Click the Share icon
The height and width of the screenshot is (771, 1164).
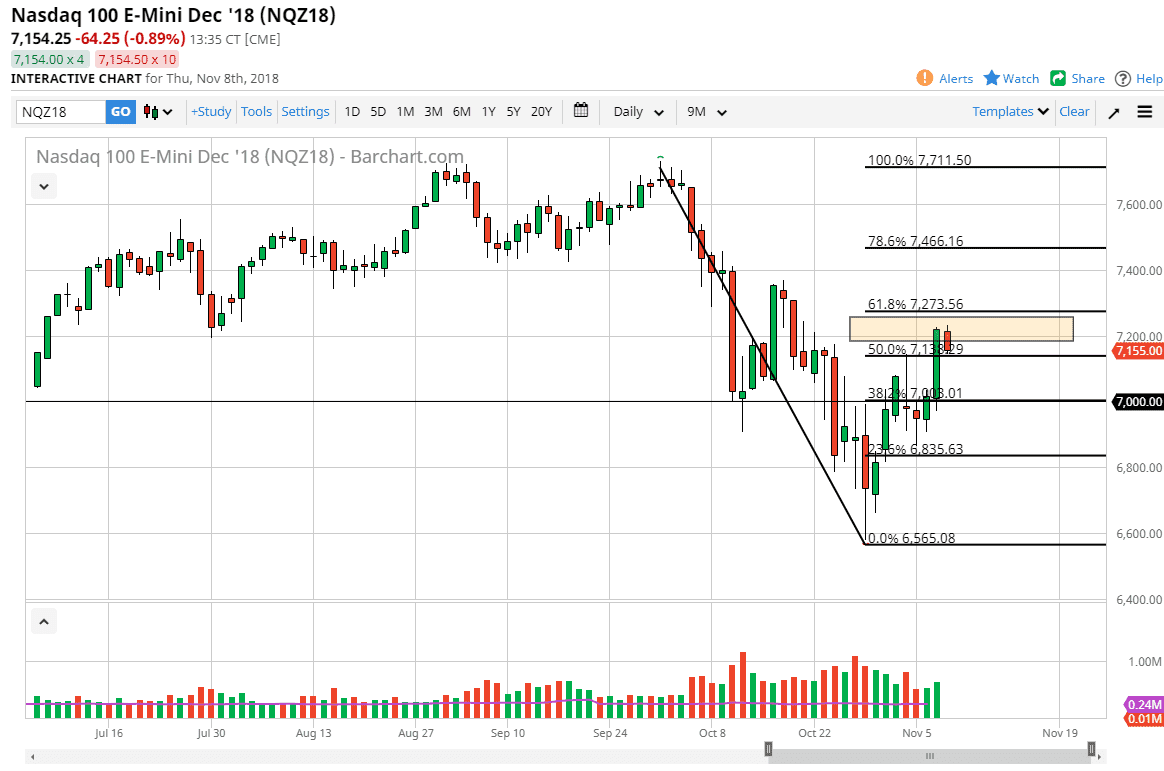pos(1058,78)
